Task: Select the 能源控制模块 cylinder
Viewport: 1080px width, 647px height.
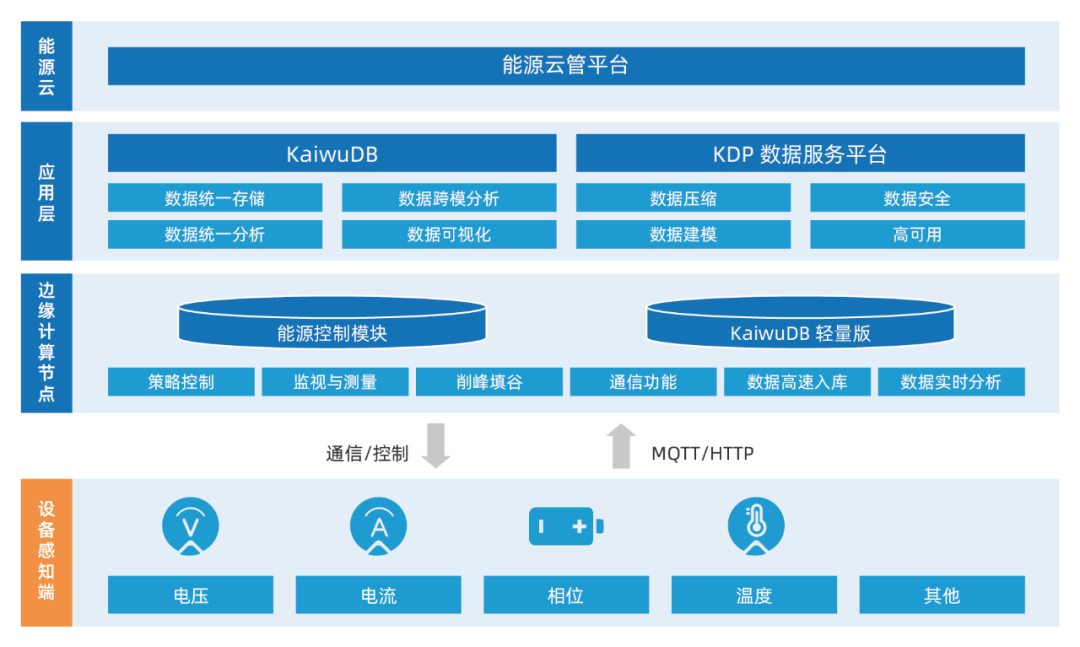Action: tap(332, 322)
